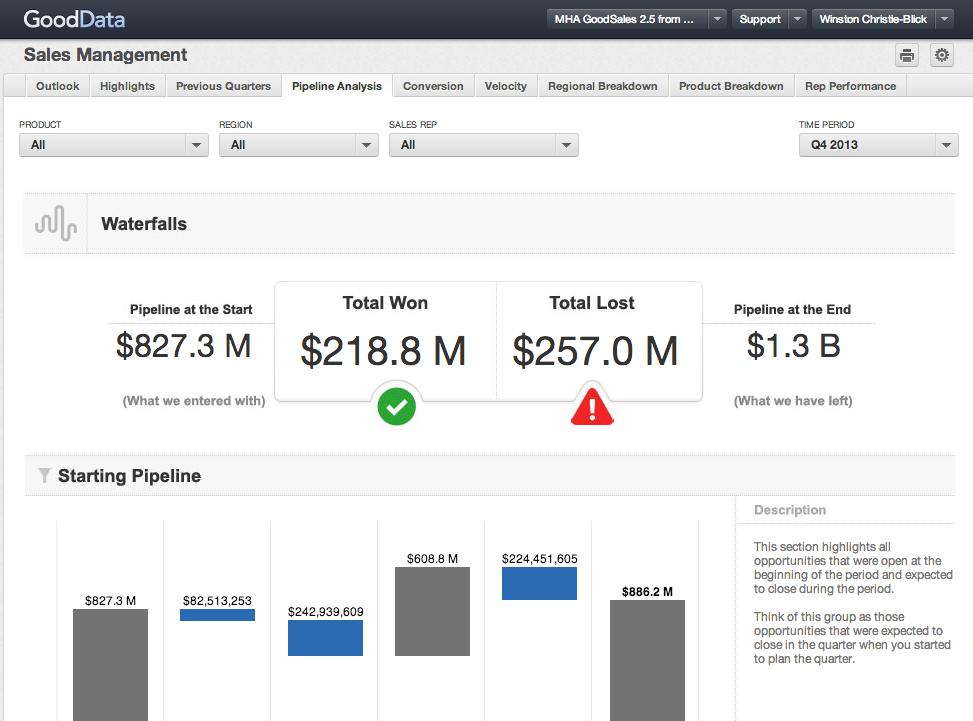Click the Highlights tab link
Image resolution: width=973 pixels, height=721 pixels.
coord(127,86)
